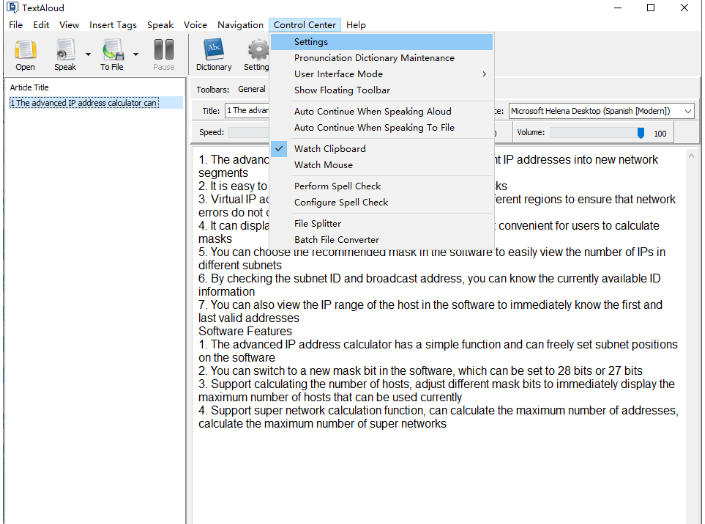Click the Open toolbar icon
This screenshot has width=705, height=524.
point(25,53)
